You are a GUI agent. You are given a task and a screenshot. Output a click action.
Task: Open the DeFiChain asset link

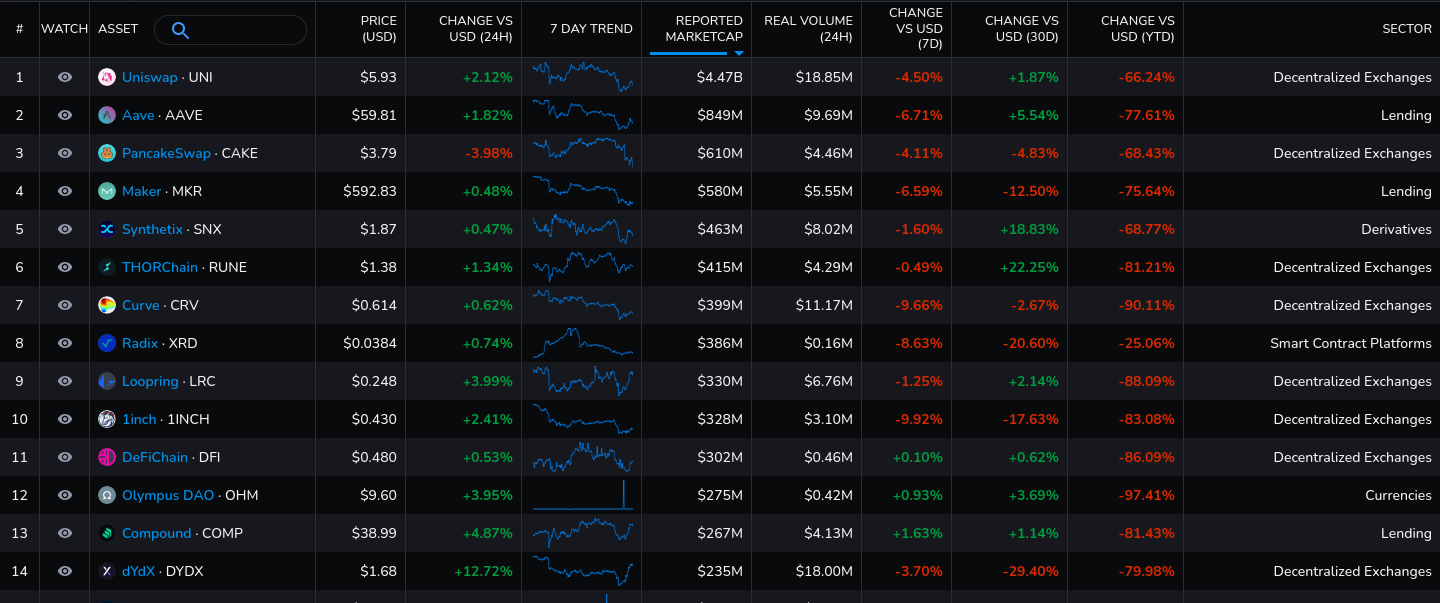pos(155,457)
